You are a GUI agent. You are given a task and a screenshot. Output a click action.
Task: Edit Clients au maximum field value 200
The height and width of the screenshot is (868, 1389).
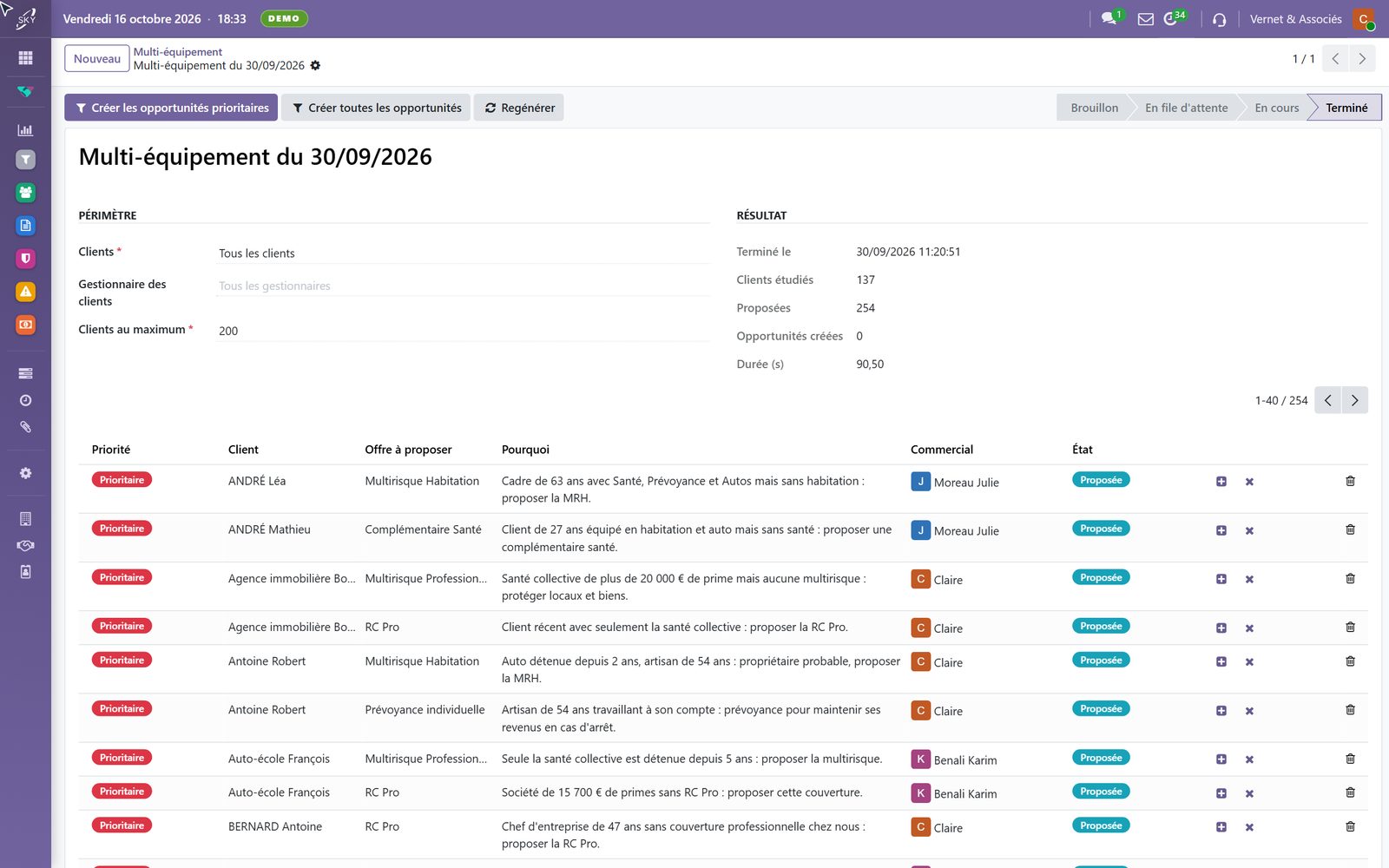[464, 331]
